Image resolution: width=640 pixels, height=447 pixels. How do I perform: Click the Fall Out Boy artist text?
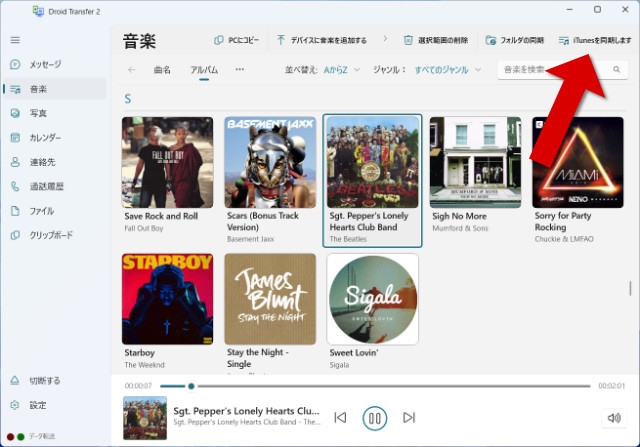tap(144, 228)
